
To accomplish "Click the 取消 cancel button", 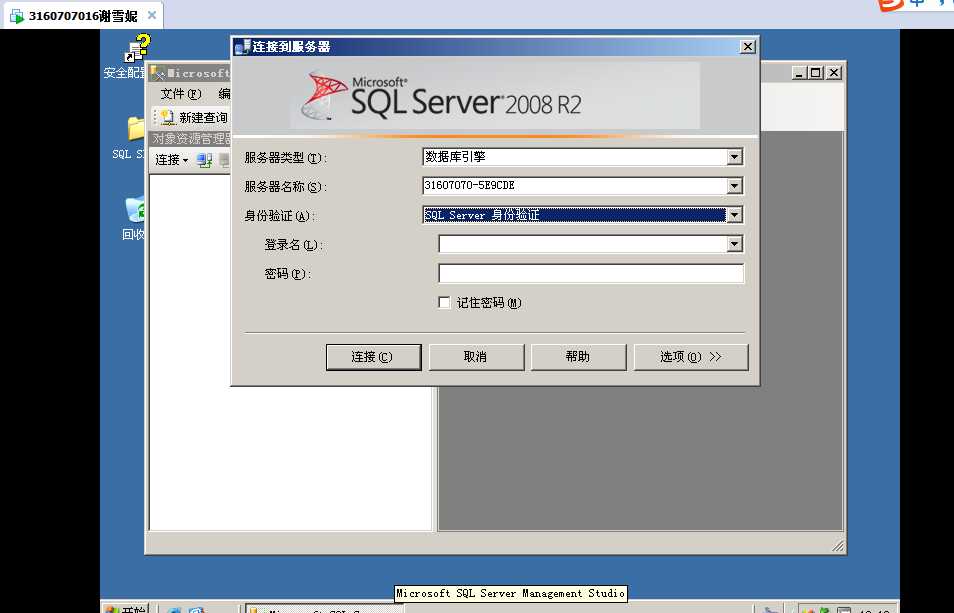I will pos(476,357).
